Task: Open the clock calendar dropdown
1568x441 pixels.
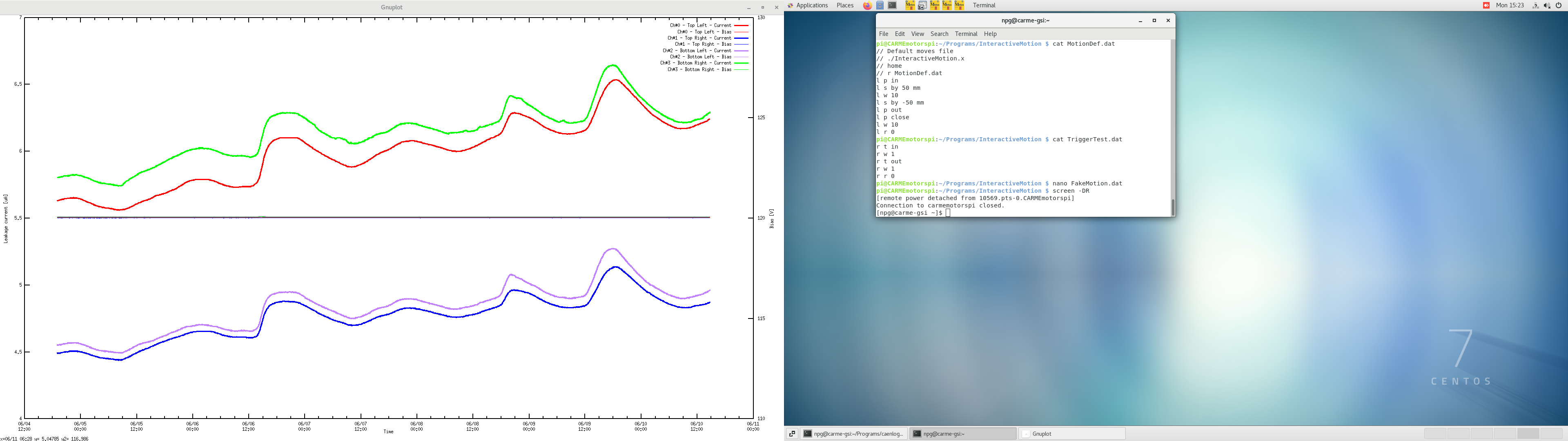Action: coord(1510,5)
